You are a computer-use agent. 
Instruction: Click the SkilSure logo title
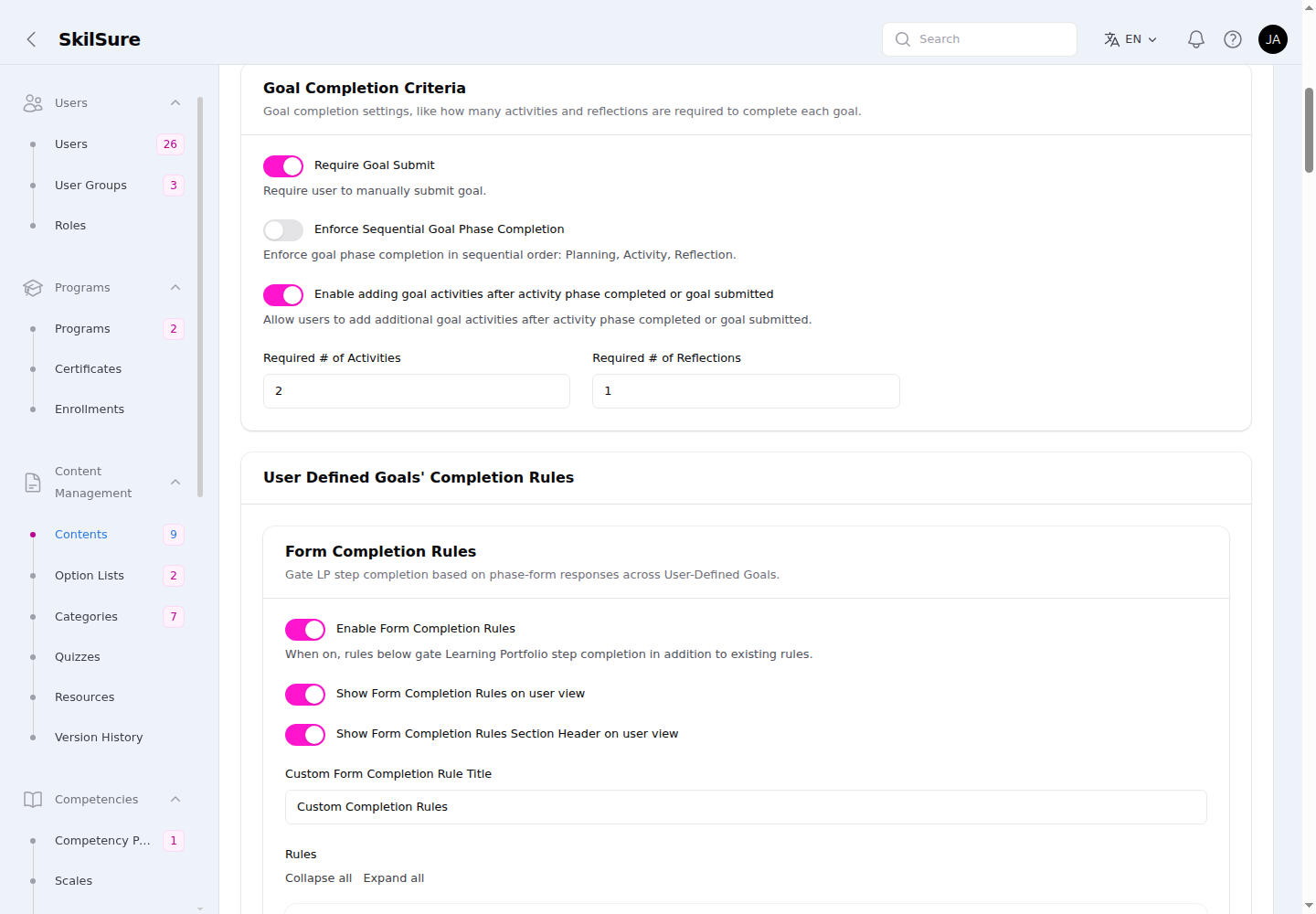[100, 39]
